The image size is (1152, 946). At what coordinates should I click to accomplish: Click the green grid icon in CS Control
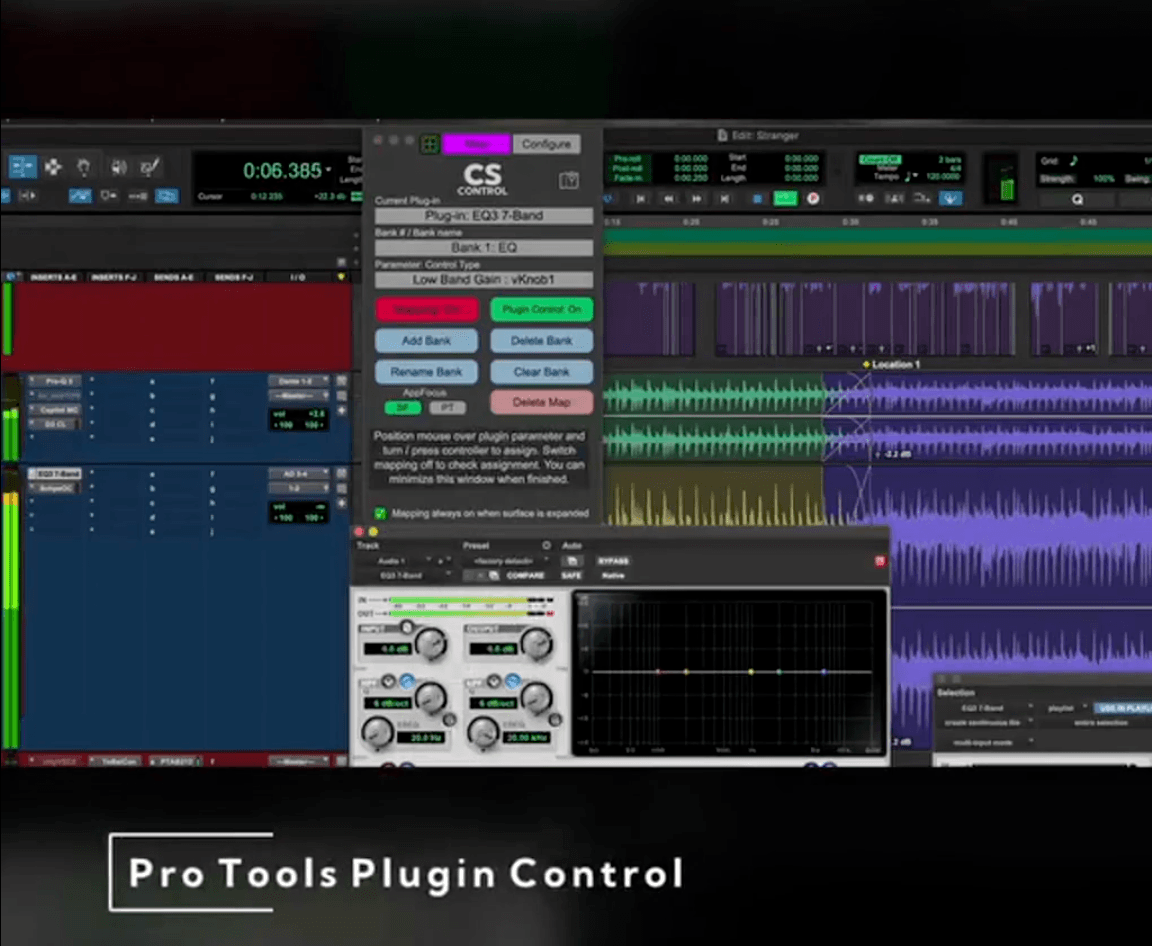(x=429, y=144)
